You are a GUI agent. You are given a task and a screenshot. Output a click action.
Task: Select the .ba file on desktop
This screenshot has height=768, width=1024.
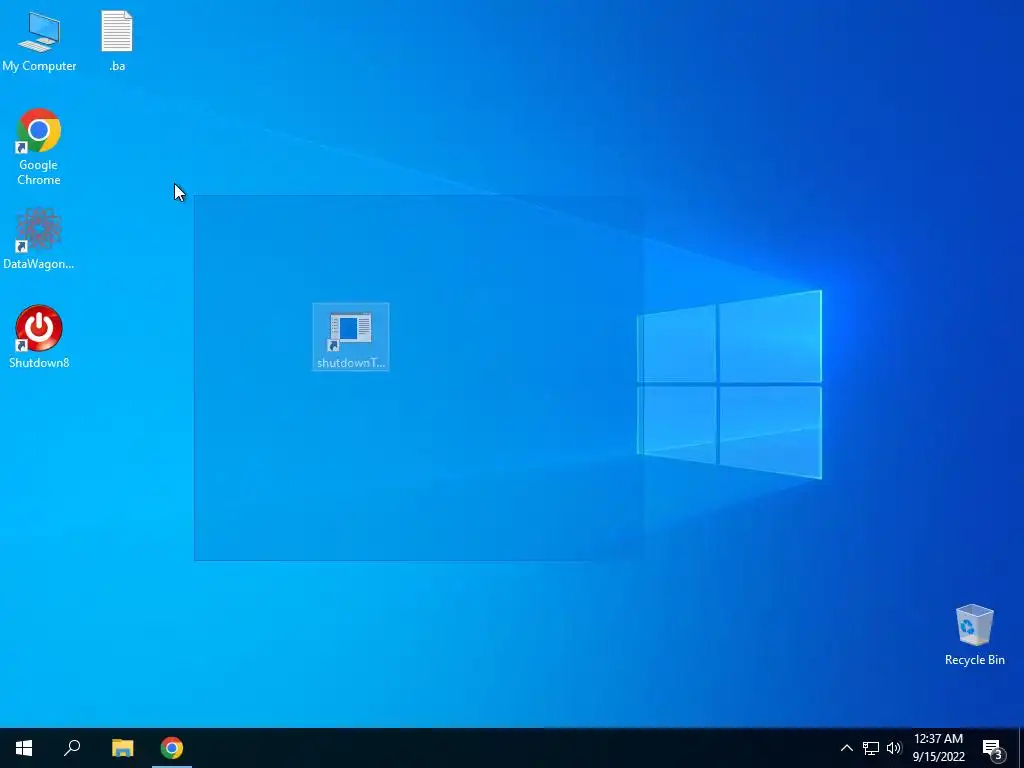pyautogui.click(x=117, y=42)
